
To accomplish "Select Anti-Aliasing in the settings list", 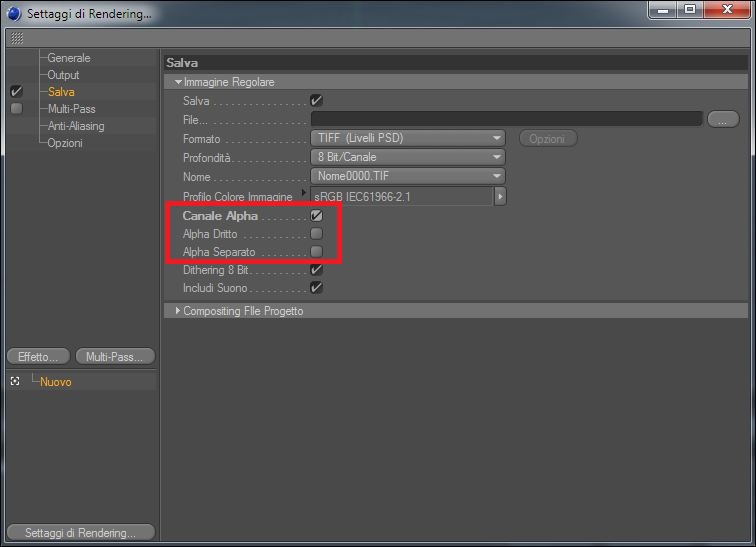I will 76,126.
